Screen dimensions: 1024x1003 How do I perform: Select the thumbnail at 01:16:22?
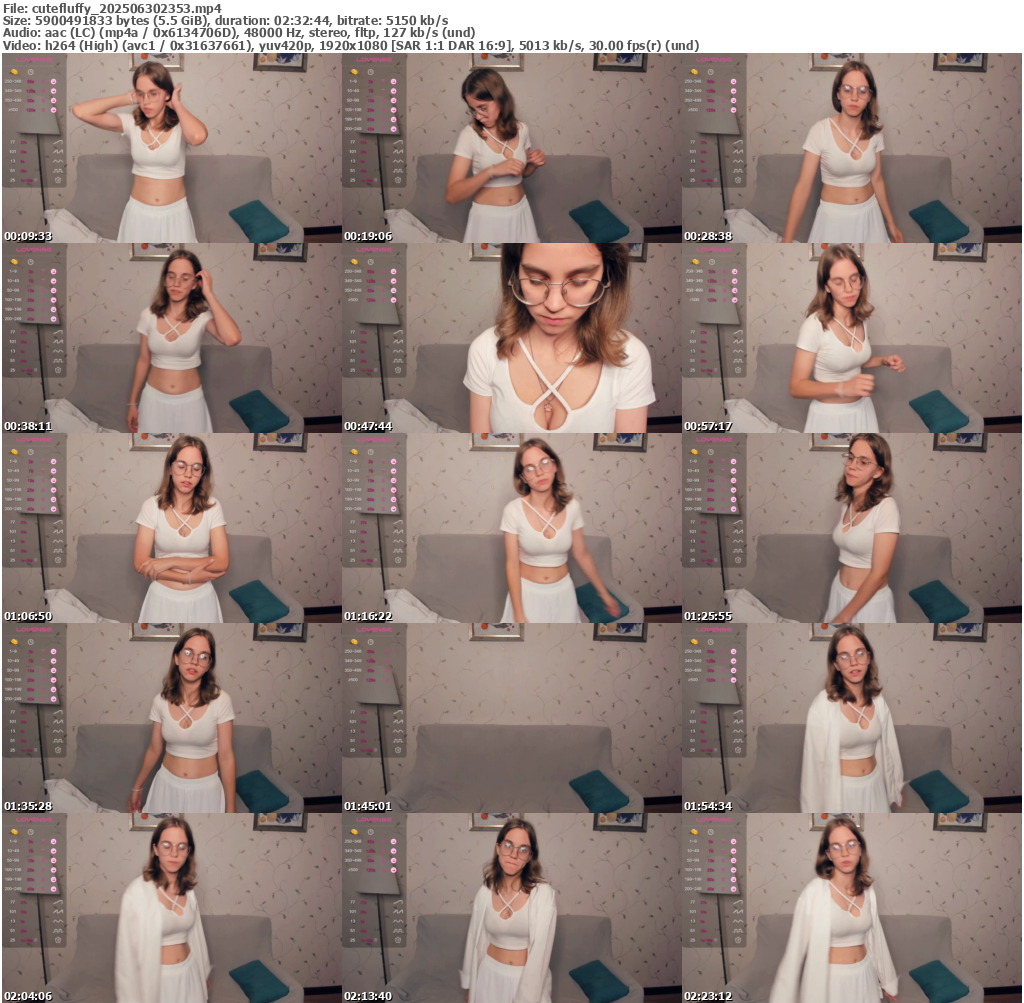[x=511, y=528]
